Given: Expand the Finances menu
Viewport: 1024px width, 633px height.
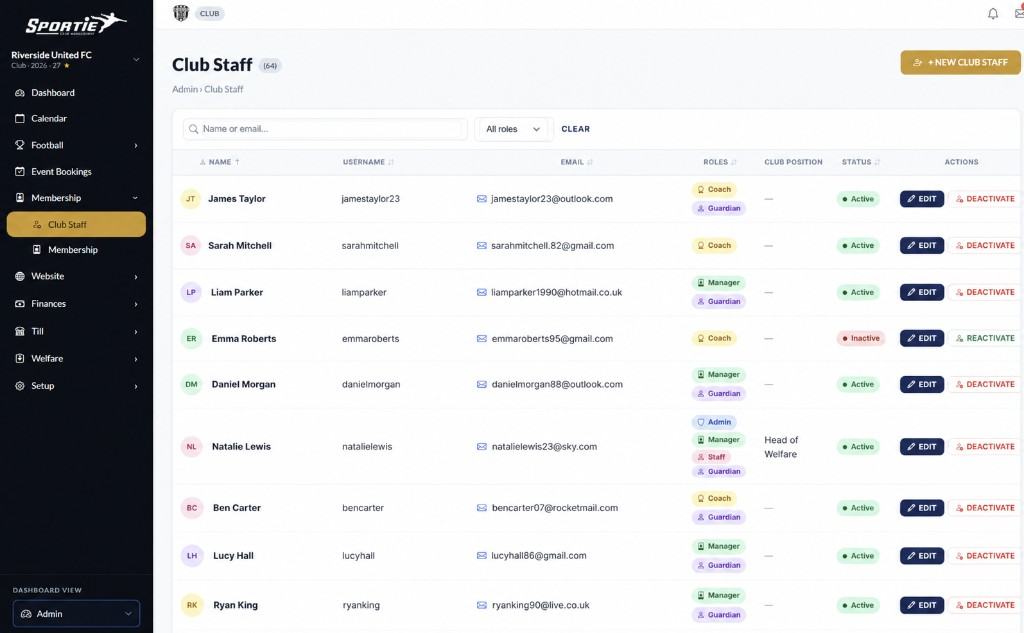Looking at the screenshot, I should point(136,304).
